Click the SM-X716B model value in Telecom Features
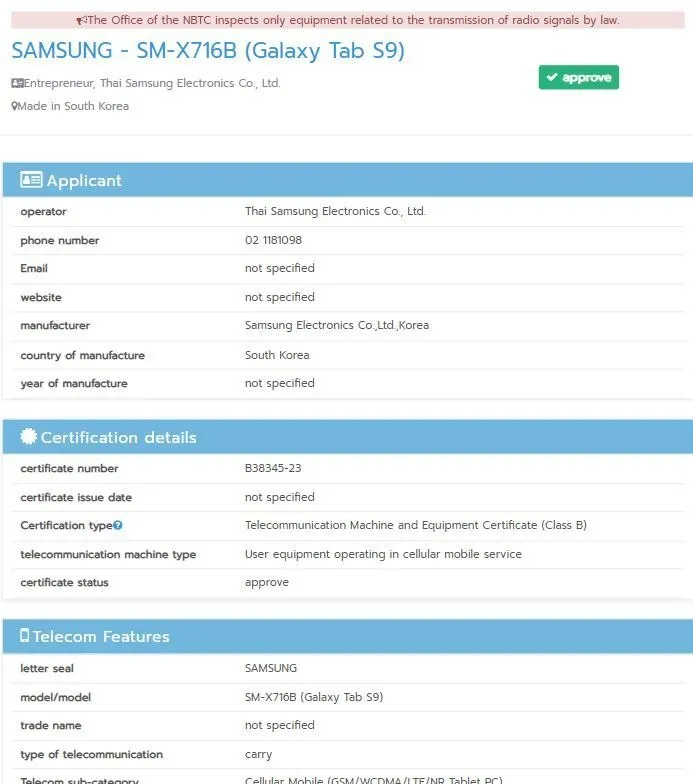The image size is (693, 784). [x=313, y=697]
